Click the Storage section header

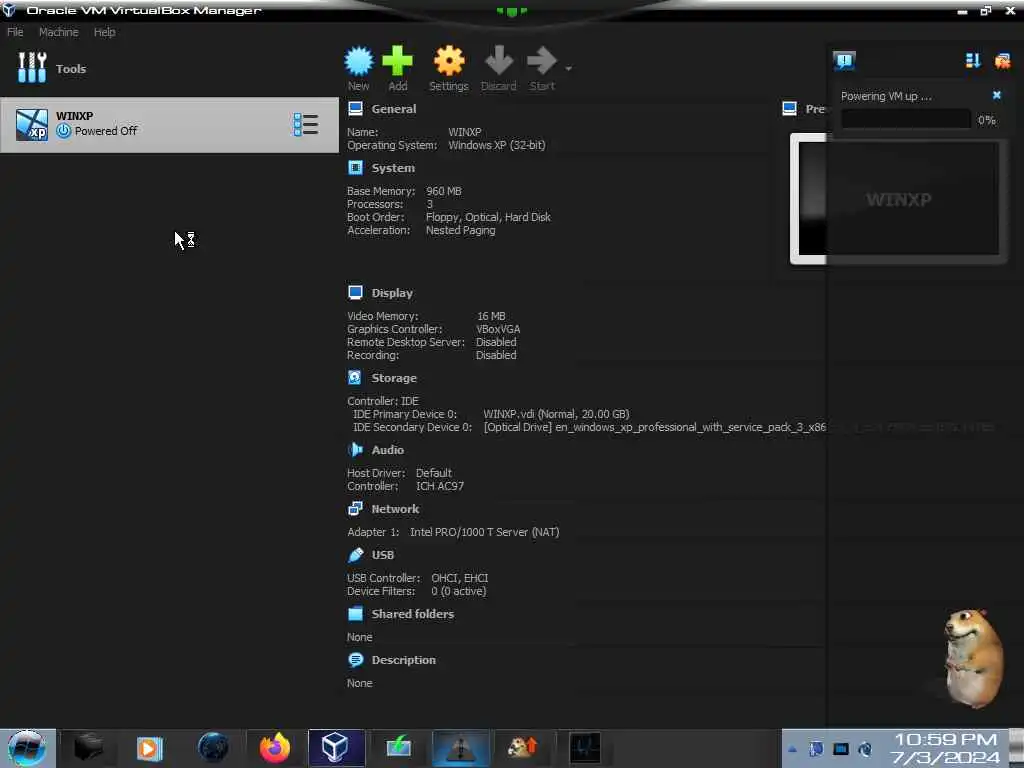pyautogui.click(x=394, y=378)
